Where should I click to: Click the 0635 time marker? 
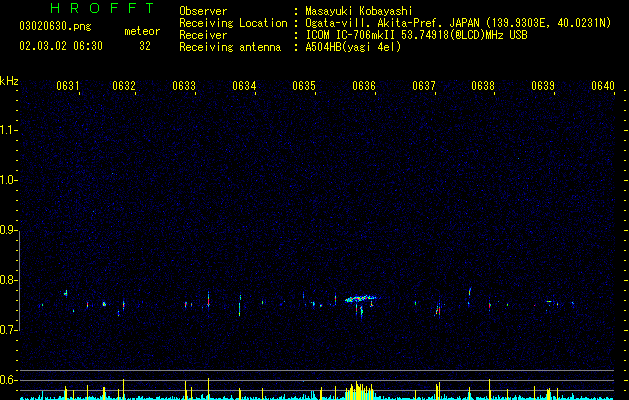[x=304, y=86]
